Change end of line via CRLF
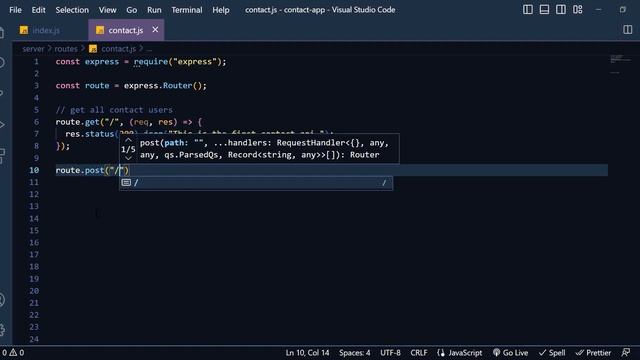This screenshot has width=640, height=360. (419, 353)
